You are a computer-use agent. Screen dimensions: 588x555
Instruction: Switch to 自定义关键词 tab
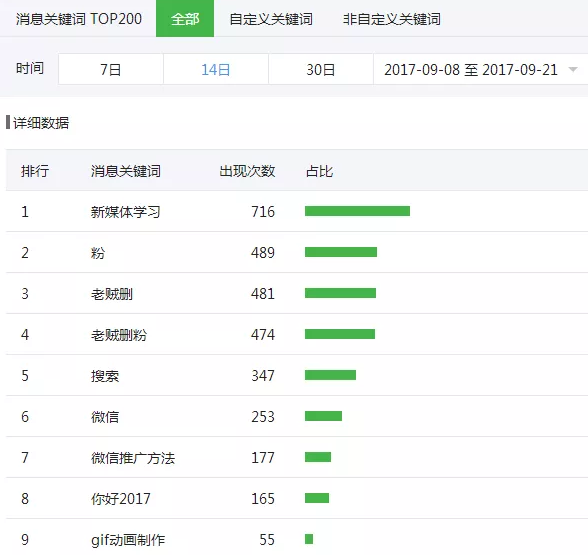click(271, 19)
